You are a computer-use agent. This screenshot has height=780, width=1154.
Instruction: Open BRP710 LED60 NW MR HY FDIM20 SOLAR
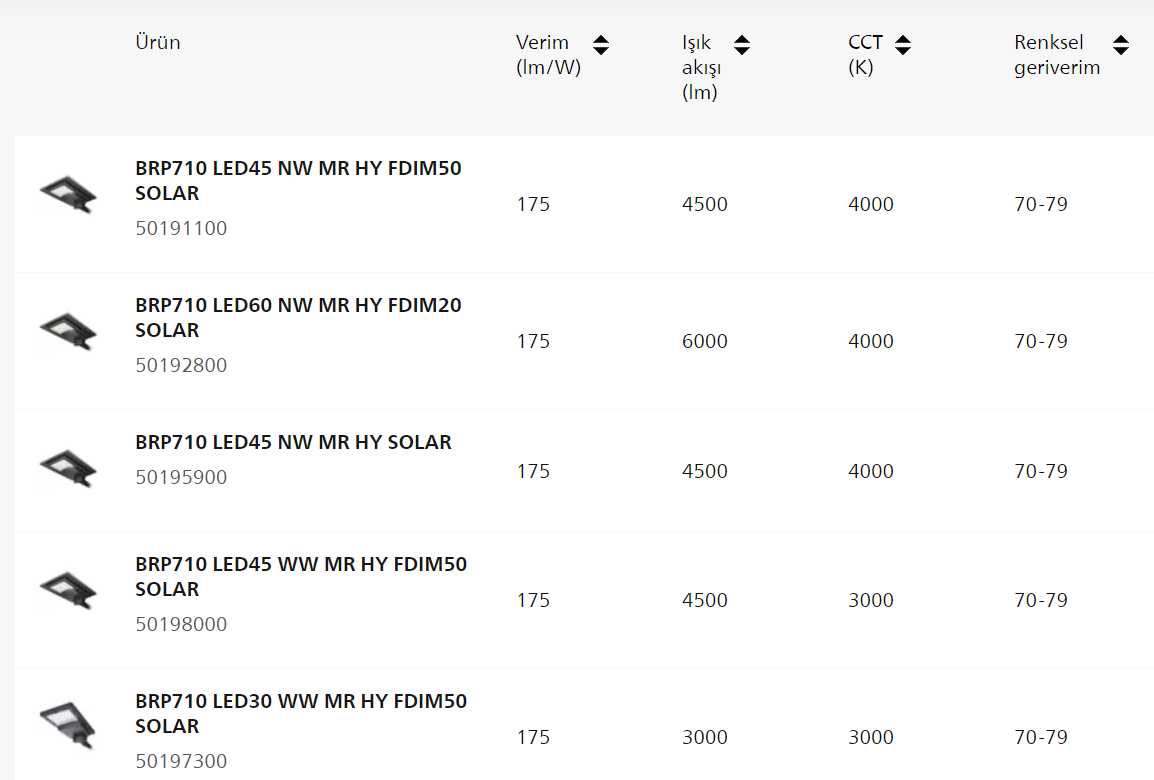pos(298,317)
